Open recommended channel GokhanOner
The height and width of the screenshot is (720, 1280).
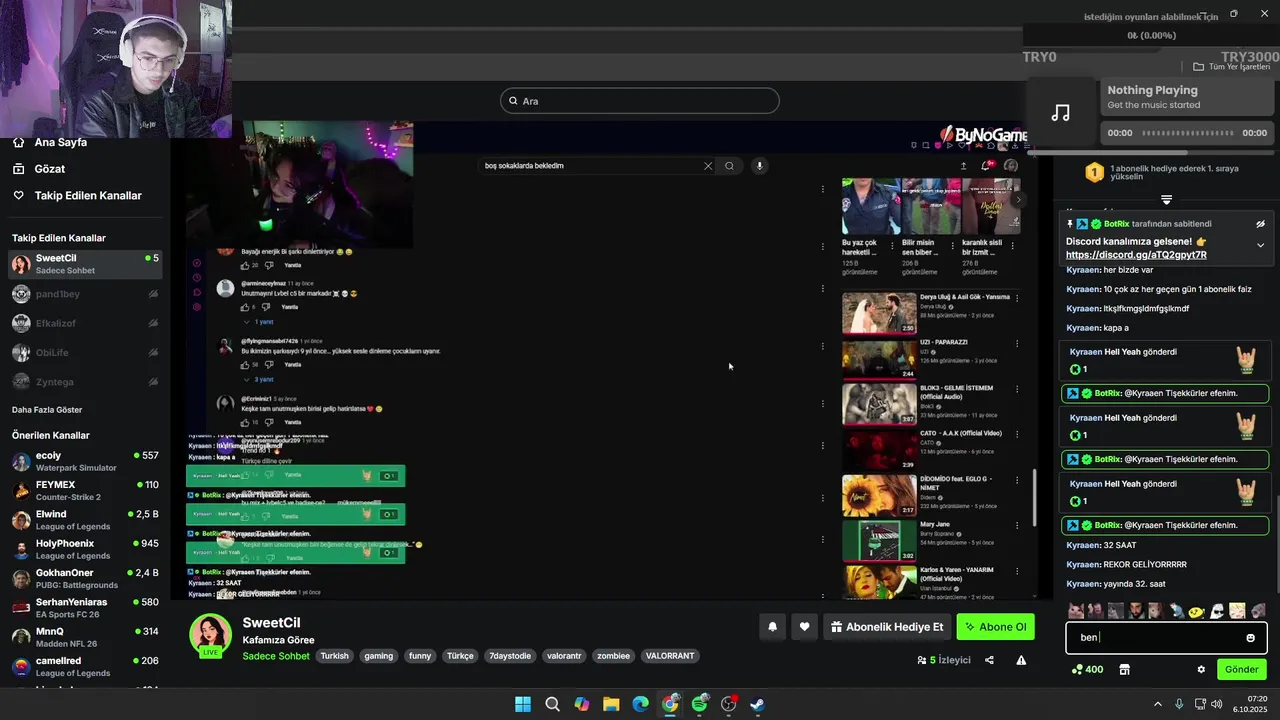[x=85, y=578]
